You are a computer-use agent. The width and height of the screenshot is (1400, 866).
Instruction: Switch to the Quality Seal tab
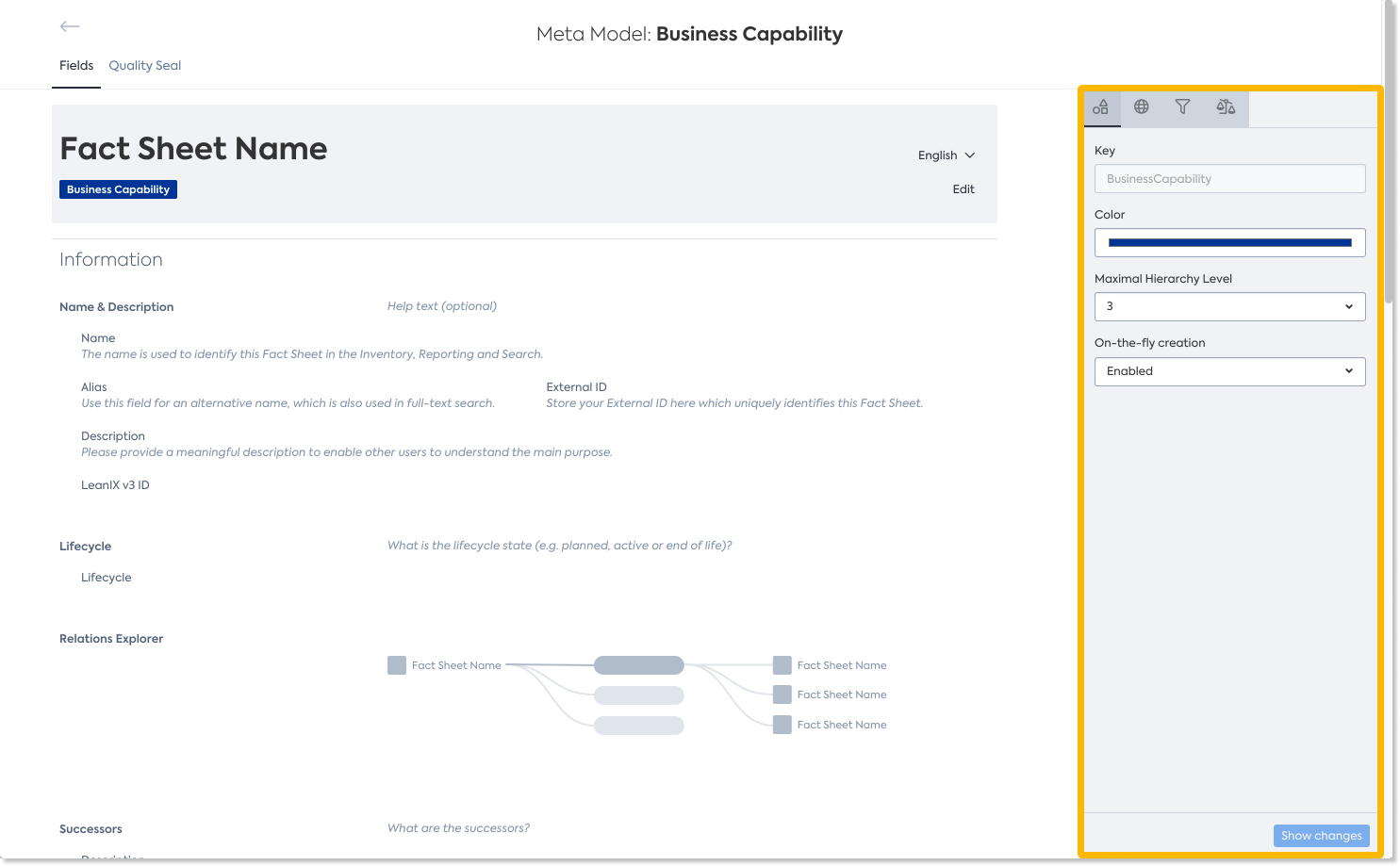pyautogui.click(x=145, y=66)
